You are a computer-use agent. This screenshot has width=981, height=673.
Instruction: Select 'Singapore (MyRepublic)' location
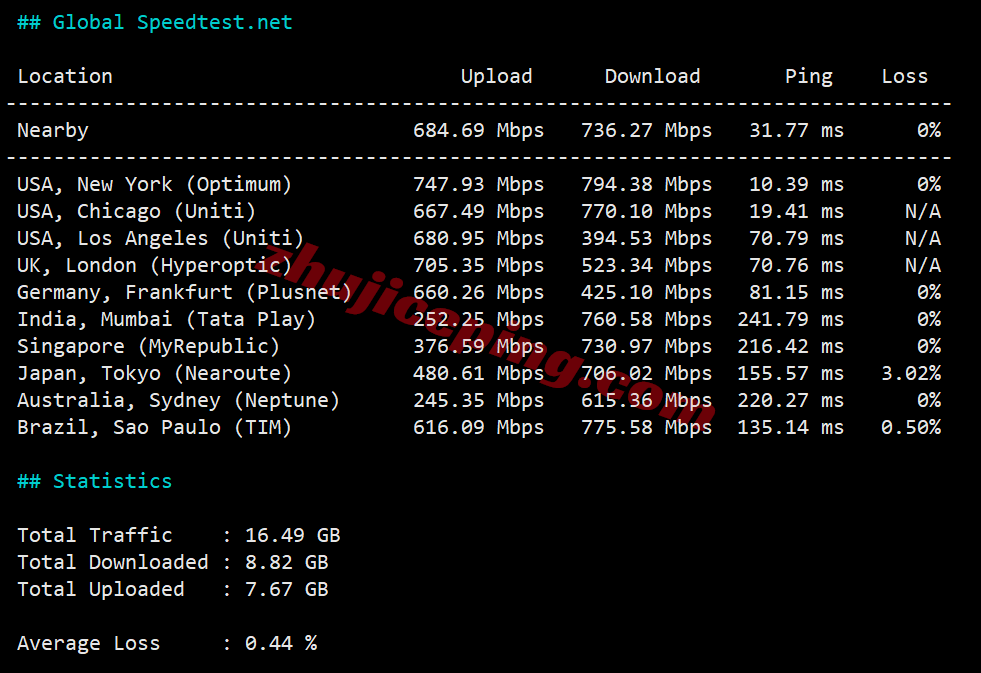(148, 347)
